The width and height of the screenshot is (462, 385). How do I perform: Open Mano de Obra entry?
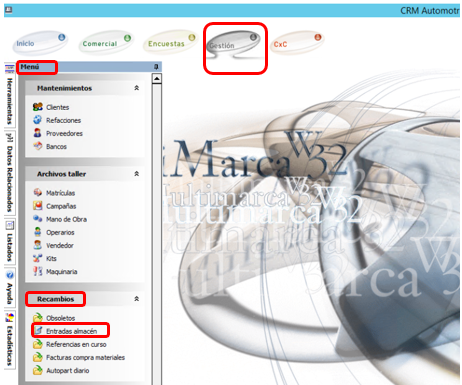[x=66, y=219]
